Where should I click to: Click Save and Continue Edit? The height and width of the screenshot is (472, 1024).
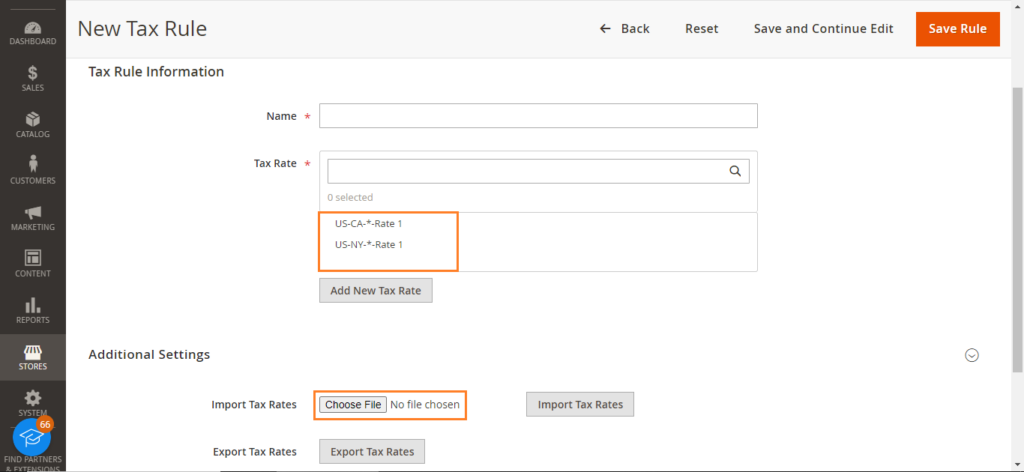coord(824,29)
